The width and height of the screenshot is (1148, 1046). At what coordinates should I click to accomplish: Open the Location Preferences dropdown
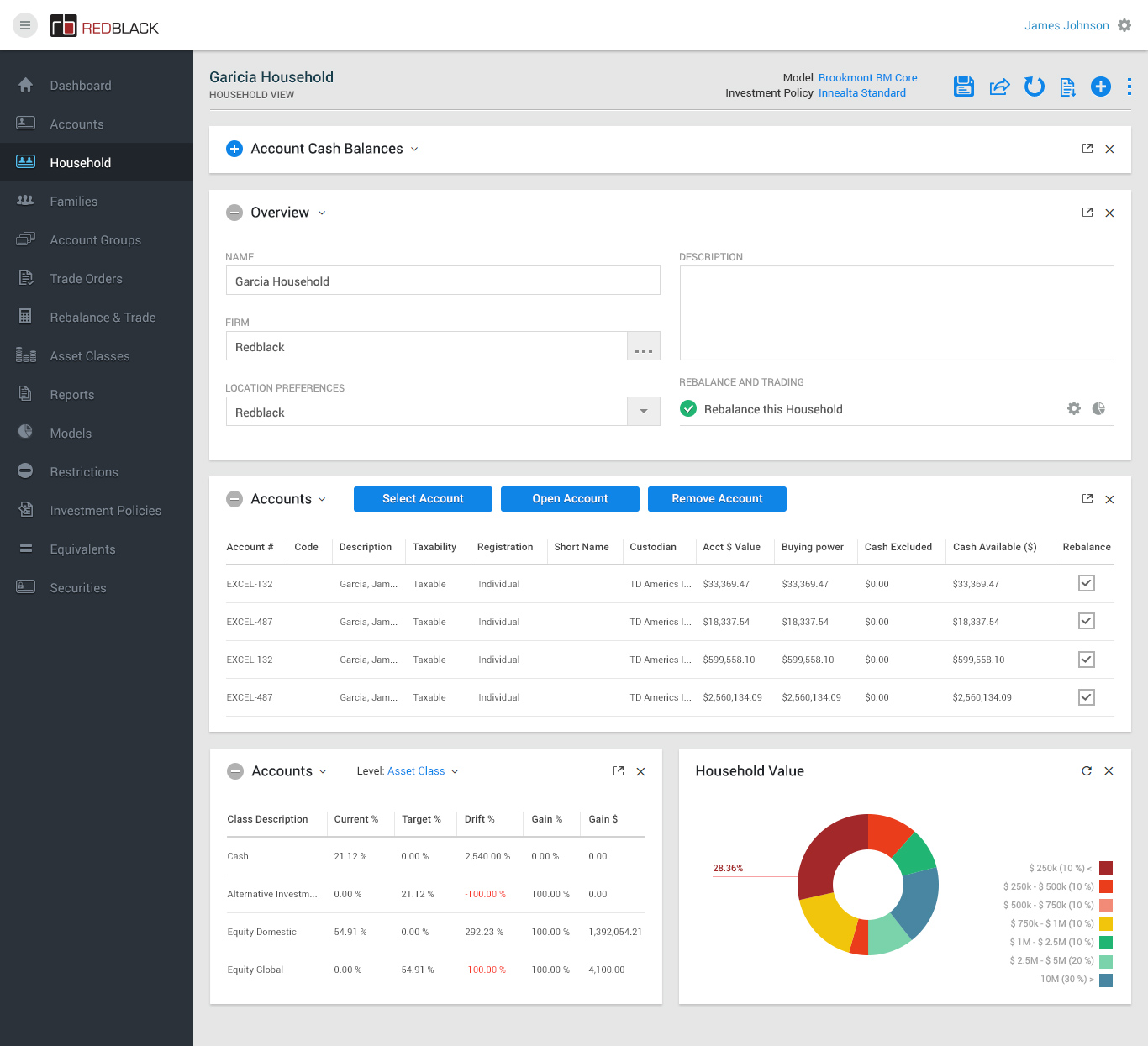click(x=643, y=412)
